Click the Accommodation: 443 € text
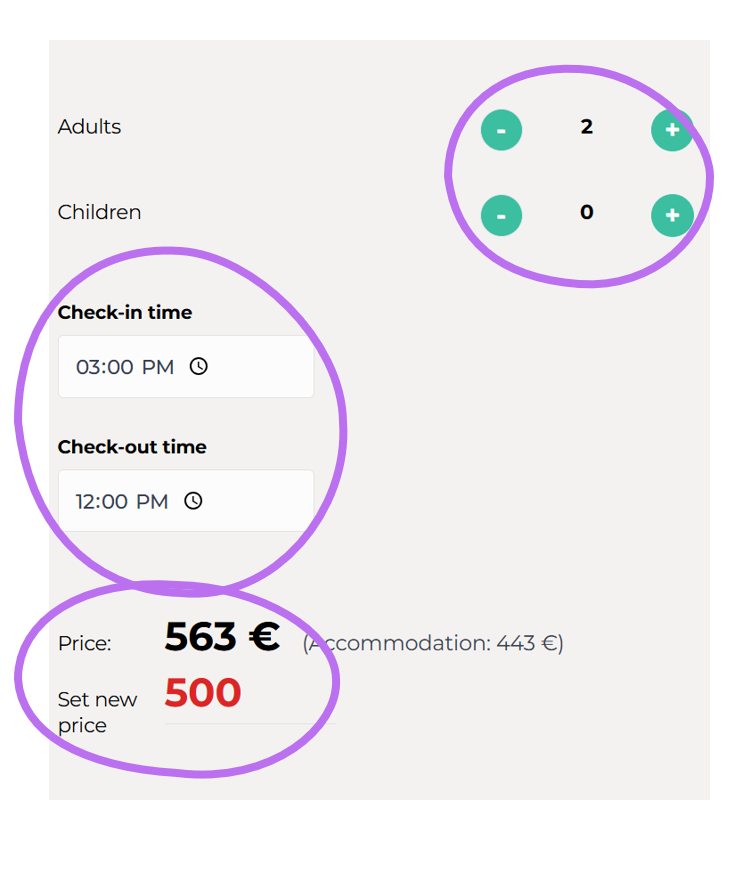This screenshot has height=874, width=748. click(433, 643)
